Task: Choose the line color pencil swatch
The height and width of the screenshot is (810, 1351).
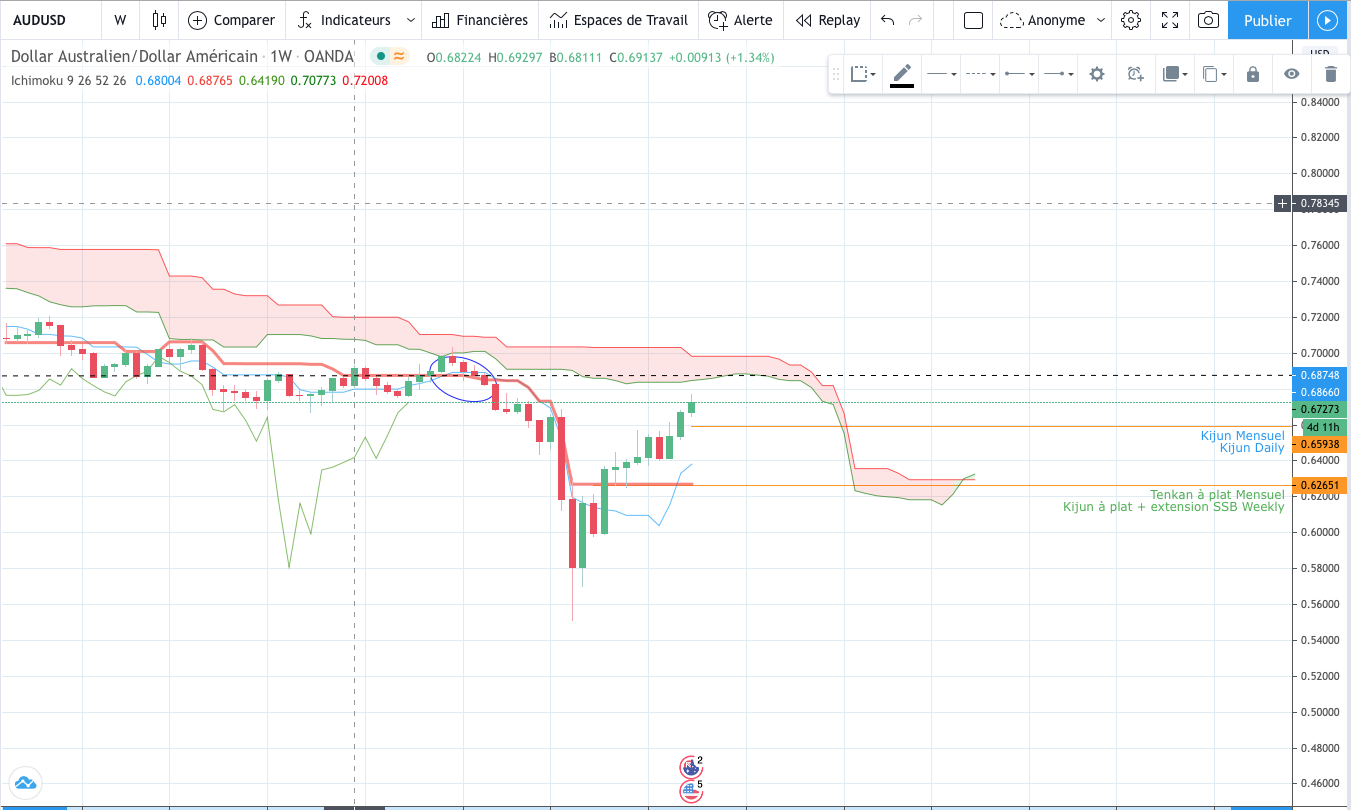Action: pyautogui.click(x=902, y=74)
